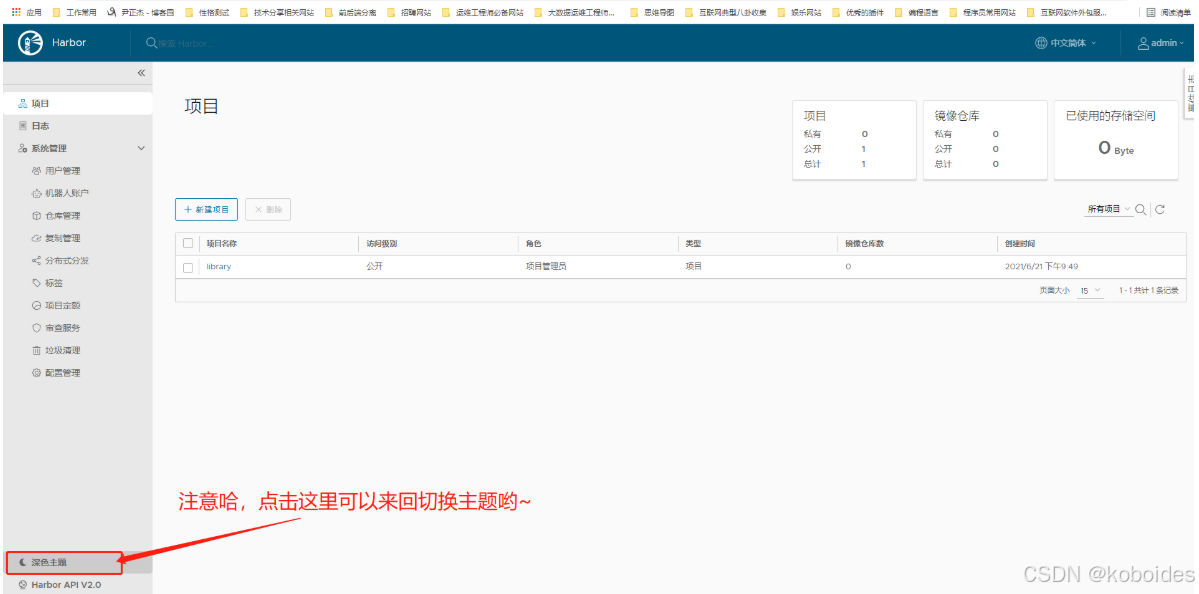This screenshot has height=594, width=1199.
Task: Click the 类型 column header
Action: [x=693, y=244]
